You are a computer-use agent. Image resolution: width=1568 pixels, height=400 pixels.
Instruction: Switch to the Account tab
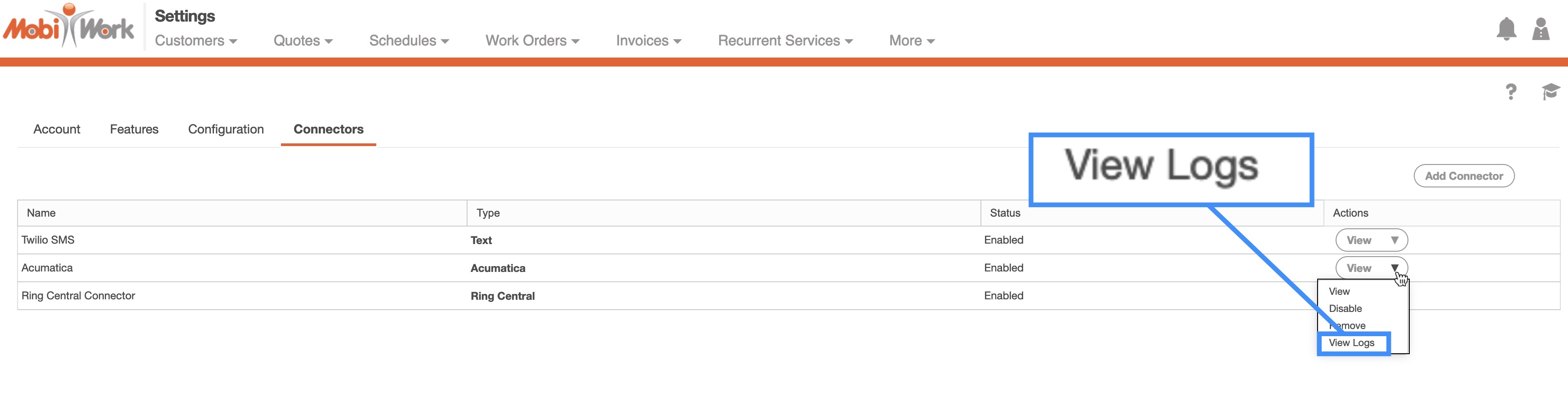57,129
